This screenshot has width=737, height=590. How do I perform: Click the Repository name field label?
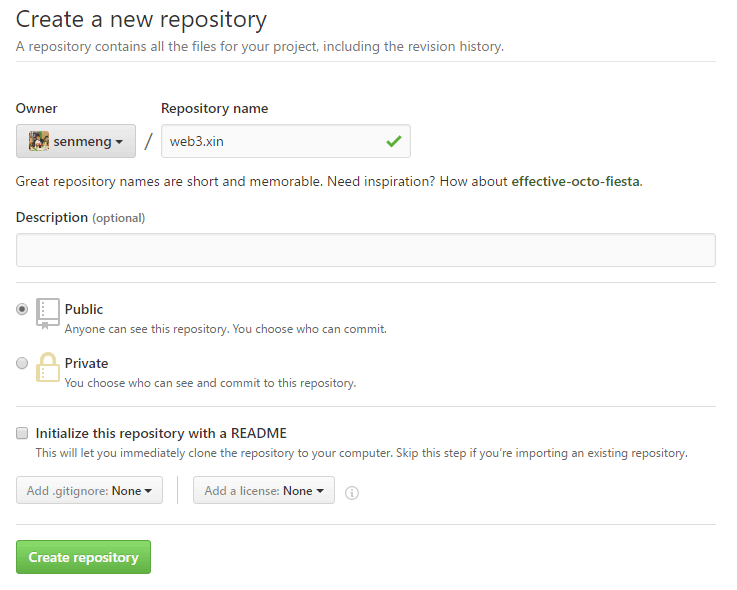click(x=214, y=108)
